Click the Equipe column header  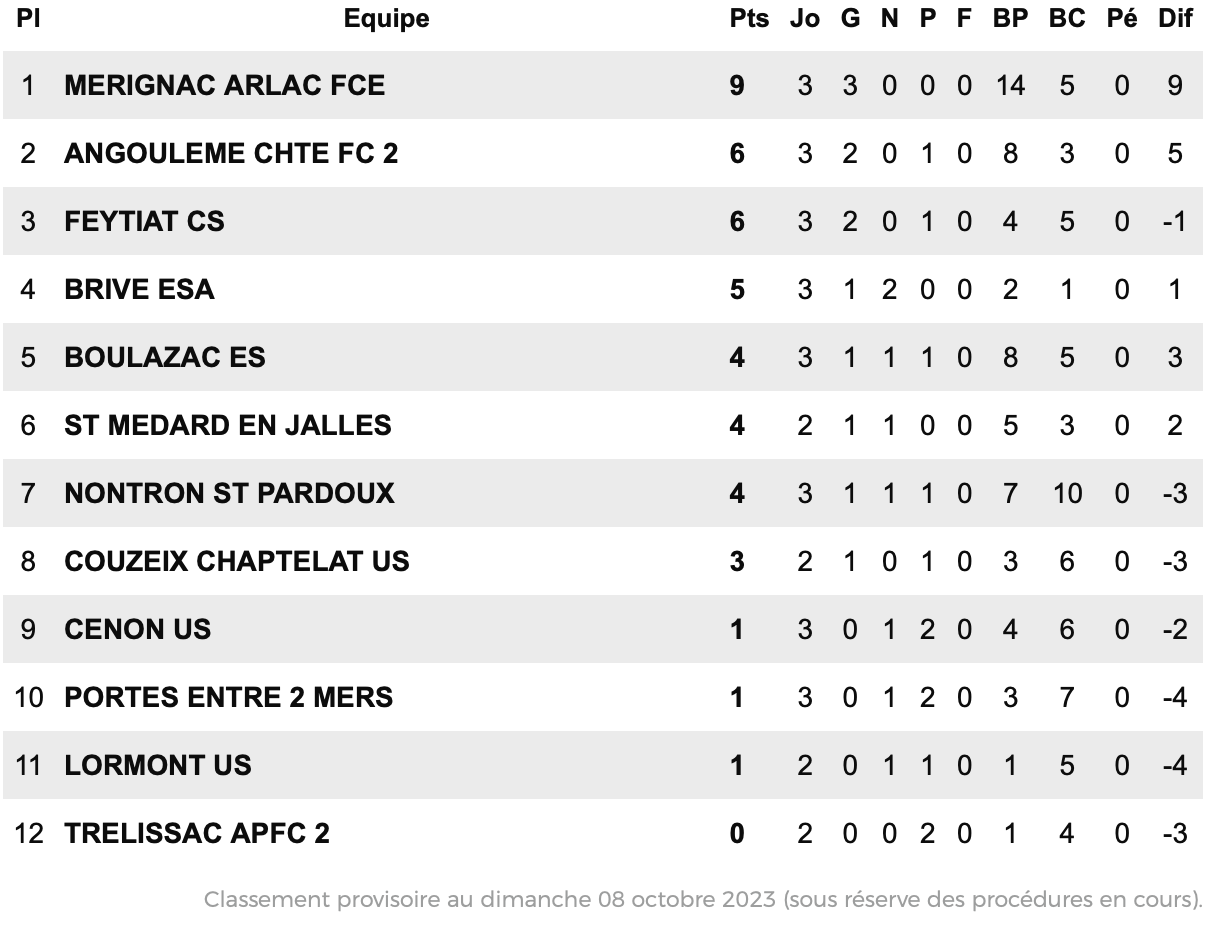pyautogui.click(x=386, y=19)
